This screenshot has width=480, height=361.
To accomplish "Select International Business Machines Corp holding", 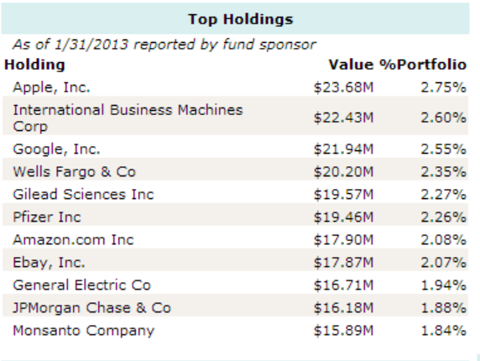I will [x=128, y=118].
